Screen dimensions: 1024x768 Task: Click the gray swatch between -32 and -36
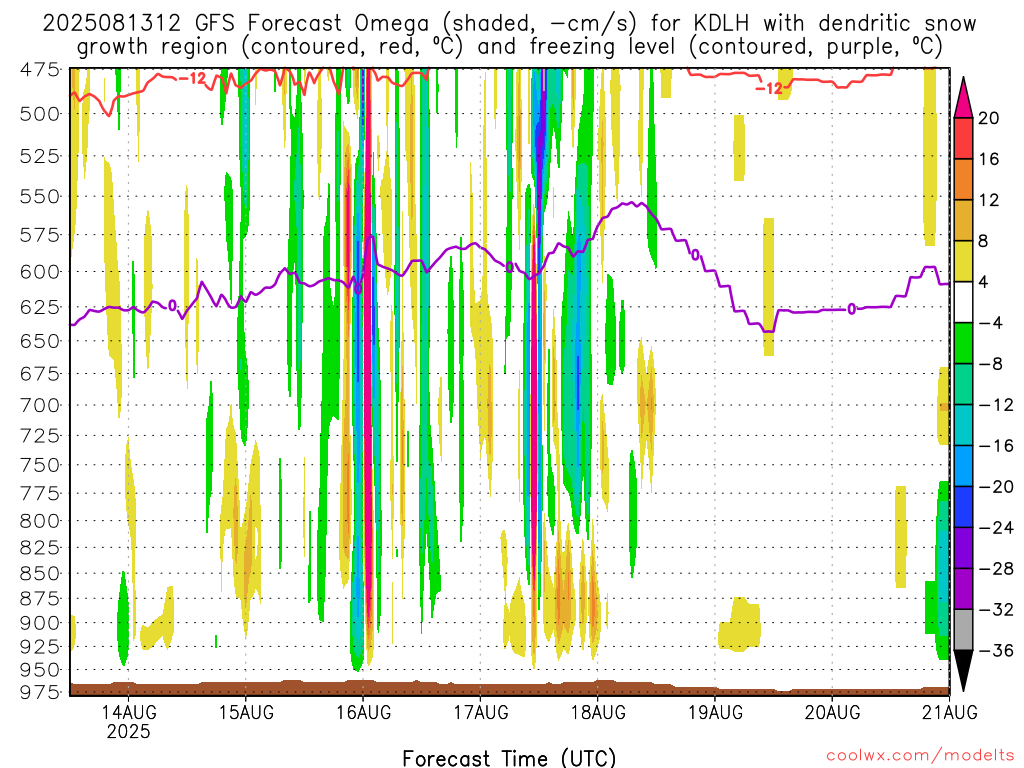click(963, 630)
